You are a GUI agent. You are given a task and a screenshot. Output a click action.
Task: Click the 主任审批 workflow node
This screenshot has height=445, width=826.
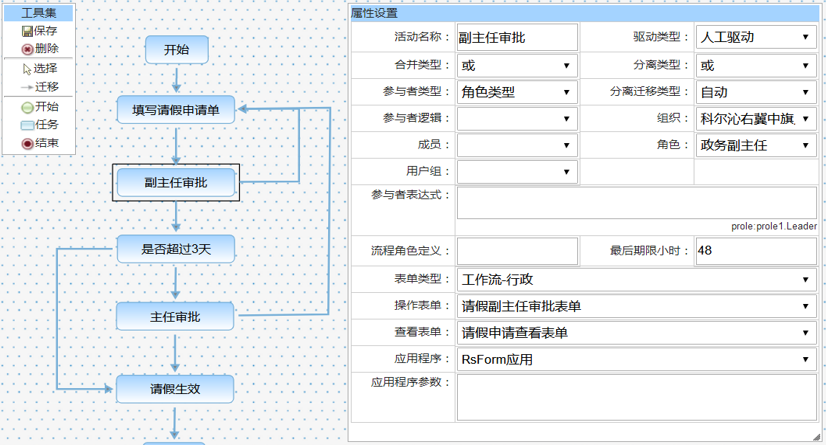click(x=176, y=317)
